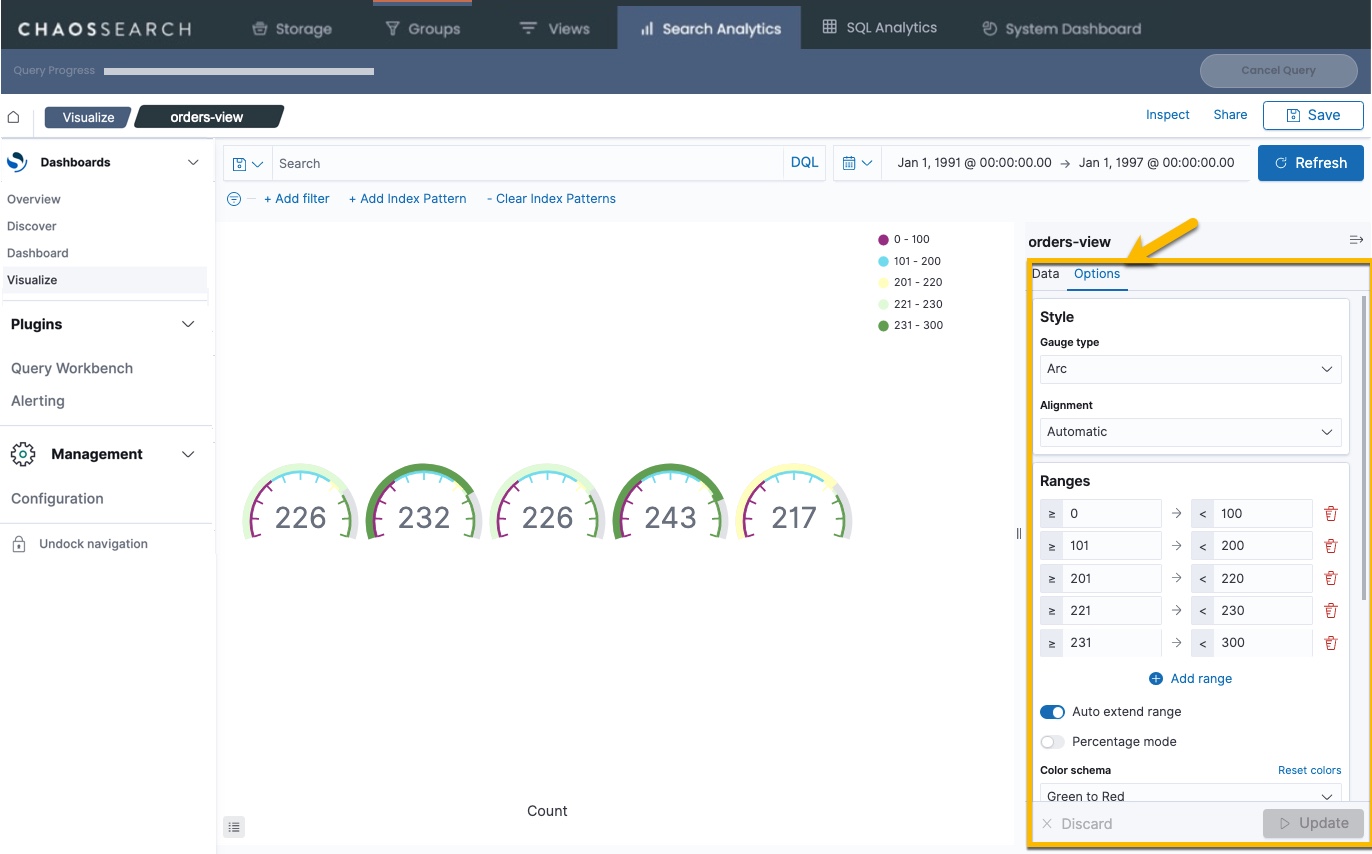This screenshot has width=1372, height=854.
Task: Click the blue 101 - 200 legend color
Action: pos(883,261)
